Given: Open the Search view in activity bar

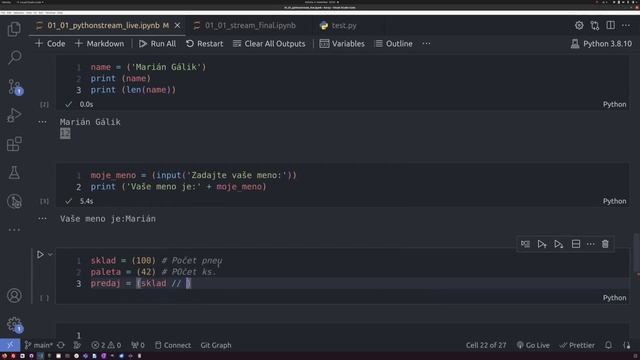Looking at the screenshot, I should (x=14, y=58).
